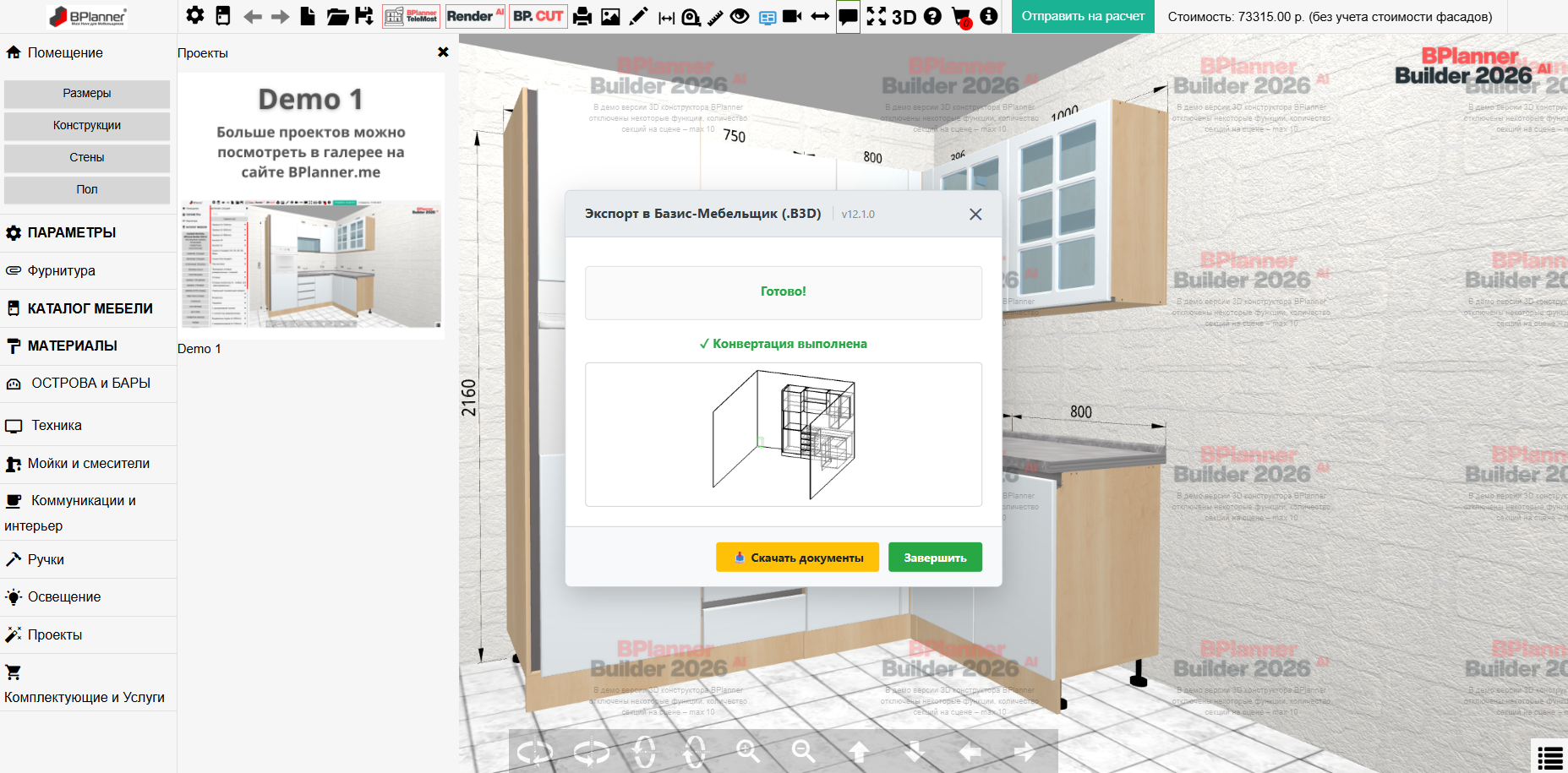The width and height of the screenshot is (1568, 773).
Task: Create a new project file icon
Action: coord(309,16)
